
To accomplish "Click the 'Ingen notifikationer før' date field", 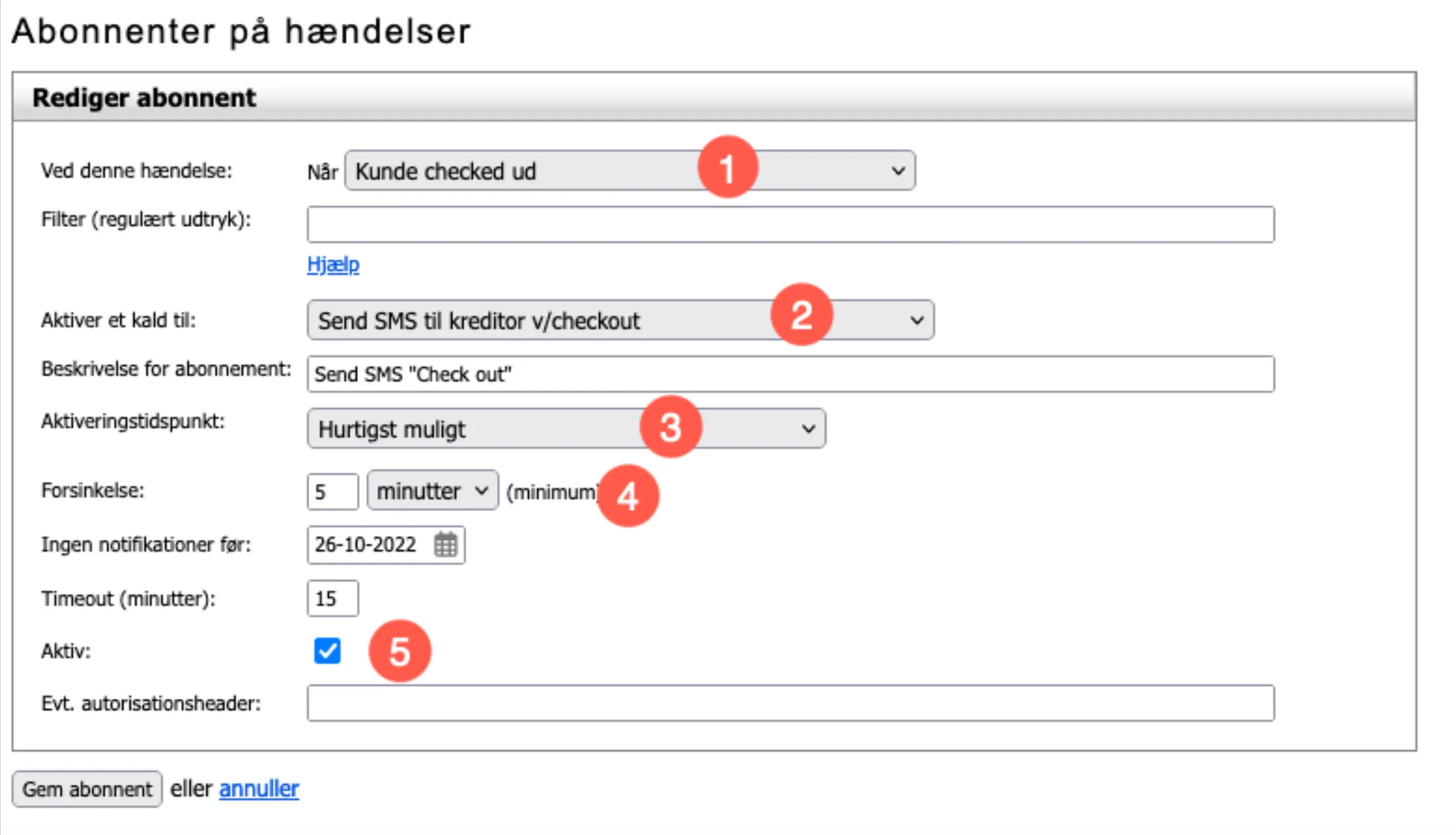I will (x=367, y=545).
